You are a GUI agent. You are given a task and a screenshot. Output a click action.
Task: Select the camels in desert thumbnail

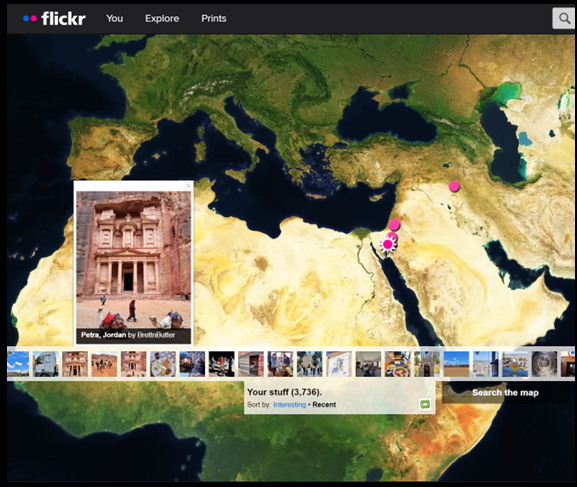tap(104, 364)
